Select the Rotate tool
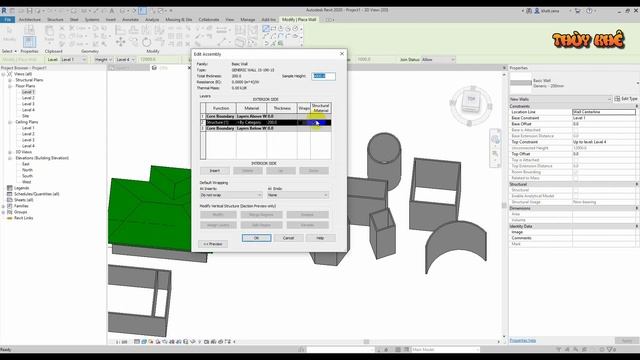The image size is (640, 360). pos(147,42)
